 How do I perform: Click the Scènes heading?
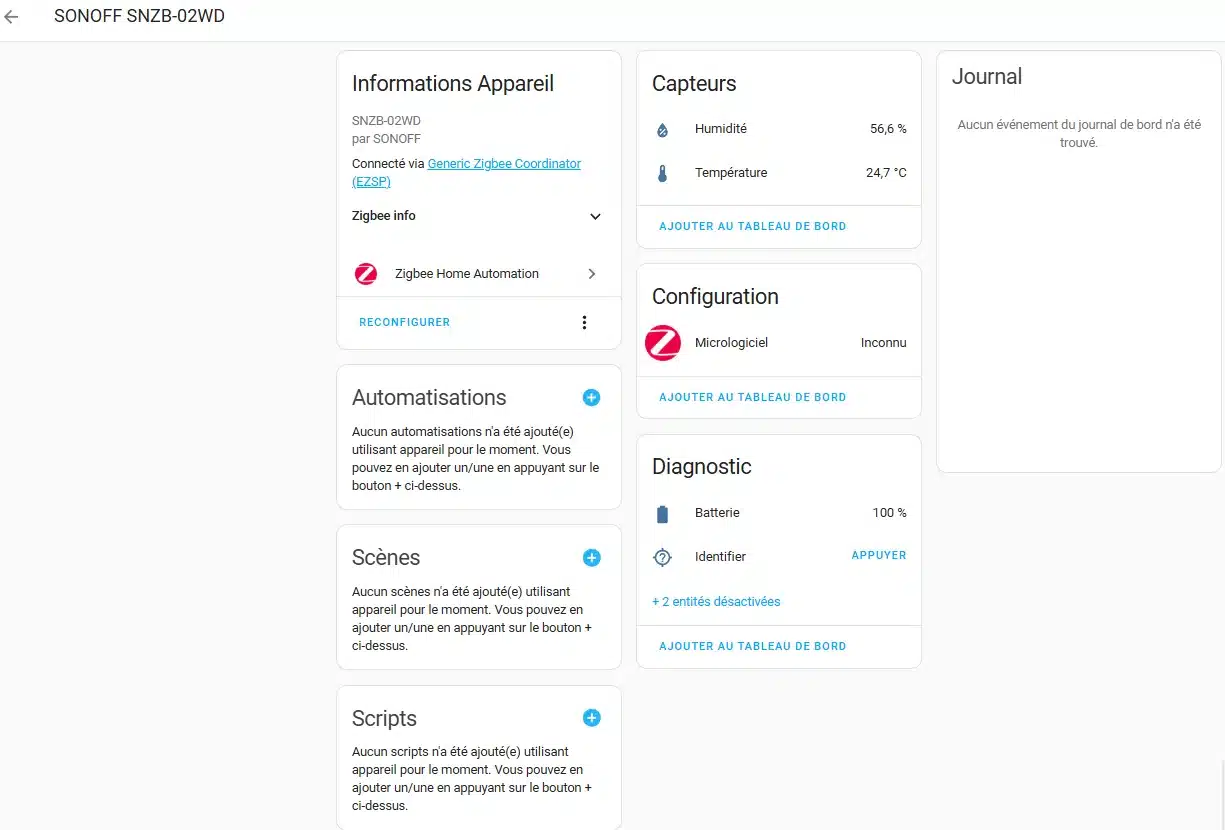coord(386,558)
